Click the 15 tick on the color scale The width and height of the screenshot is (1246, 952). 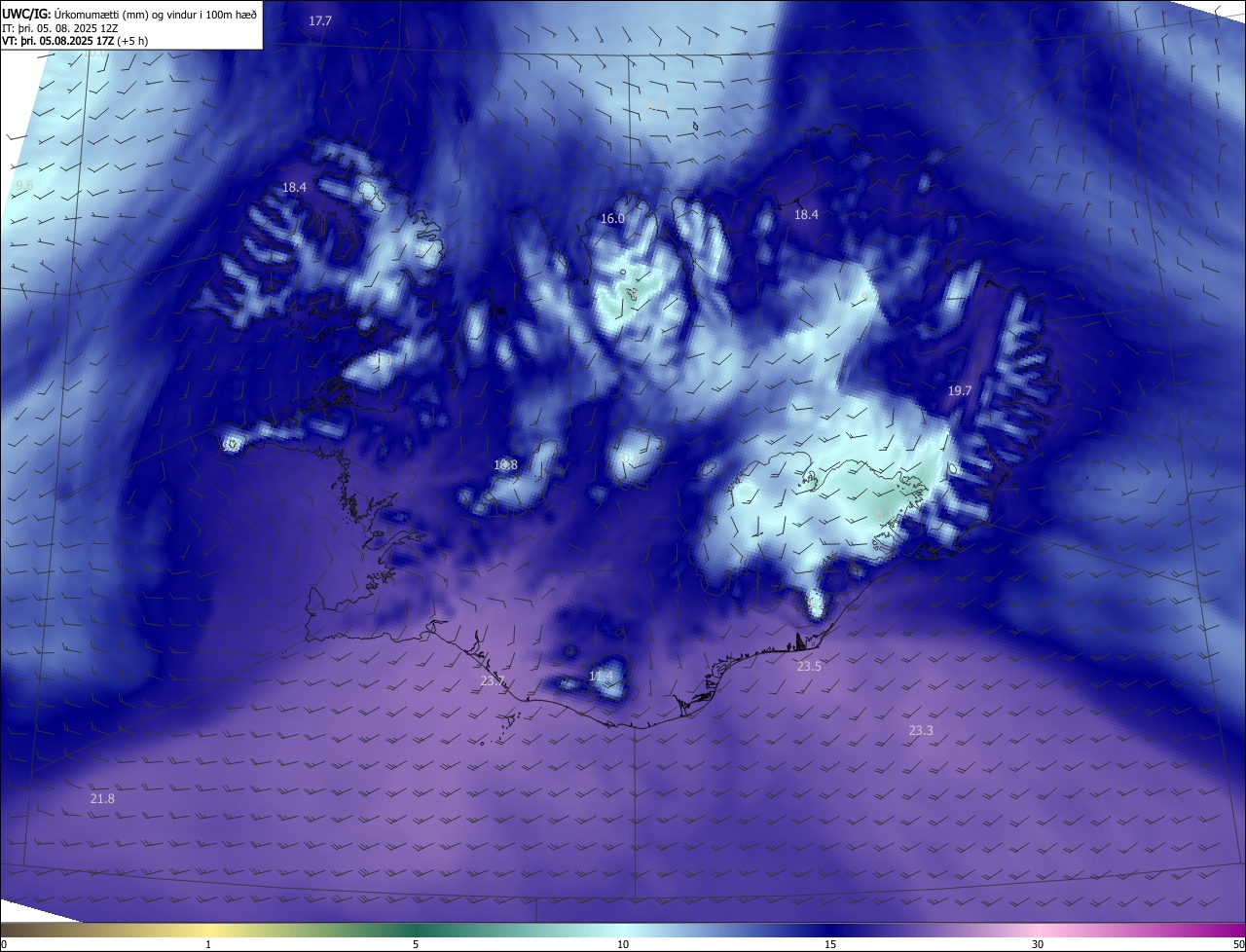(x=830, y=944)
